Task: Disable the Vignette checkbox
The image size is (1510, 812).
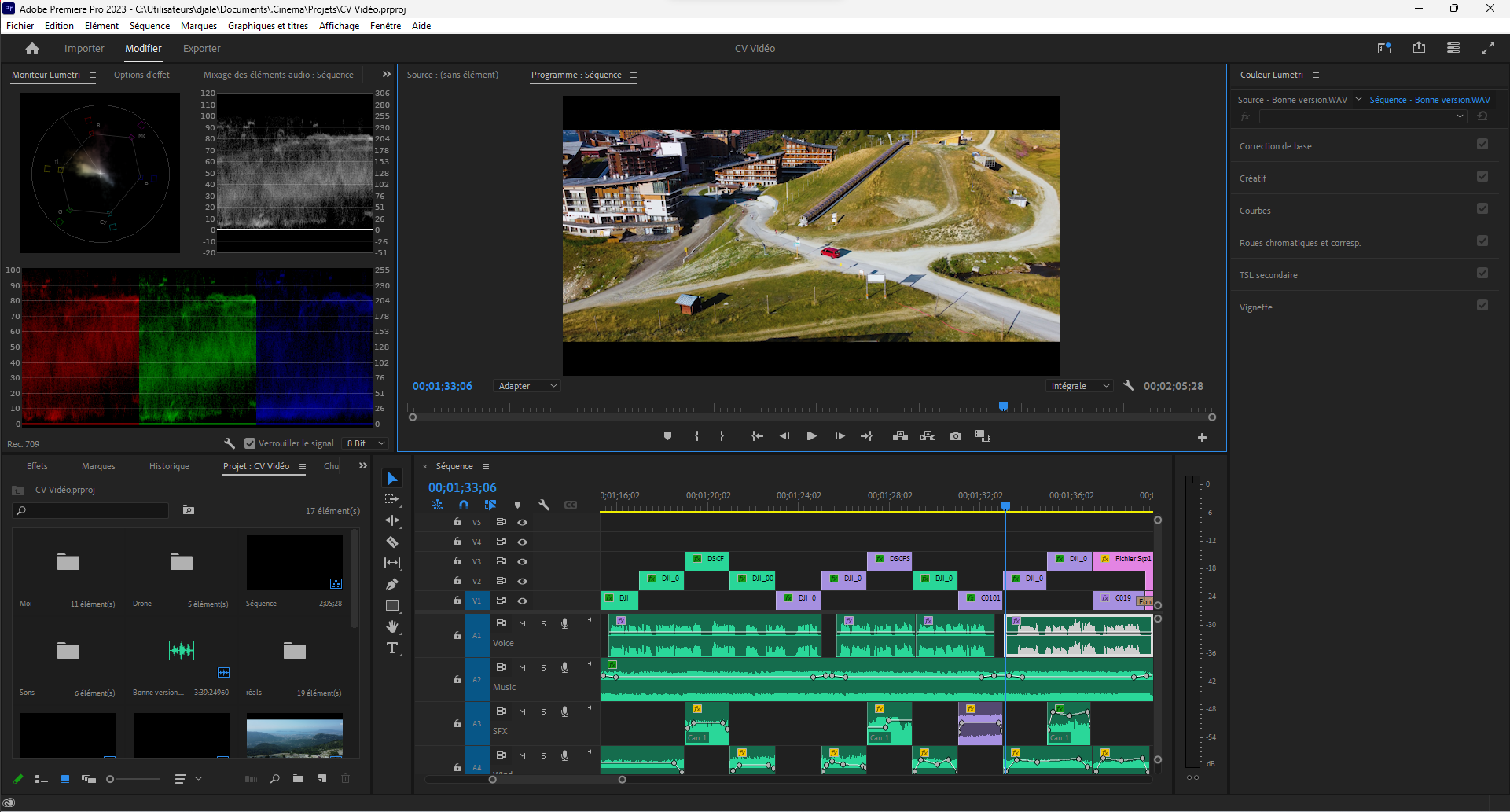Action: click(x=1482, y=306)
